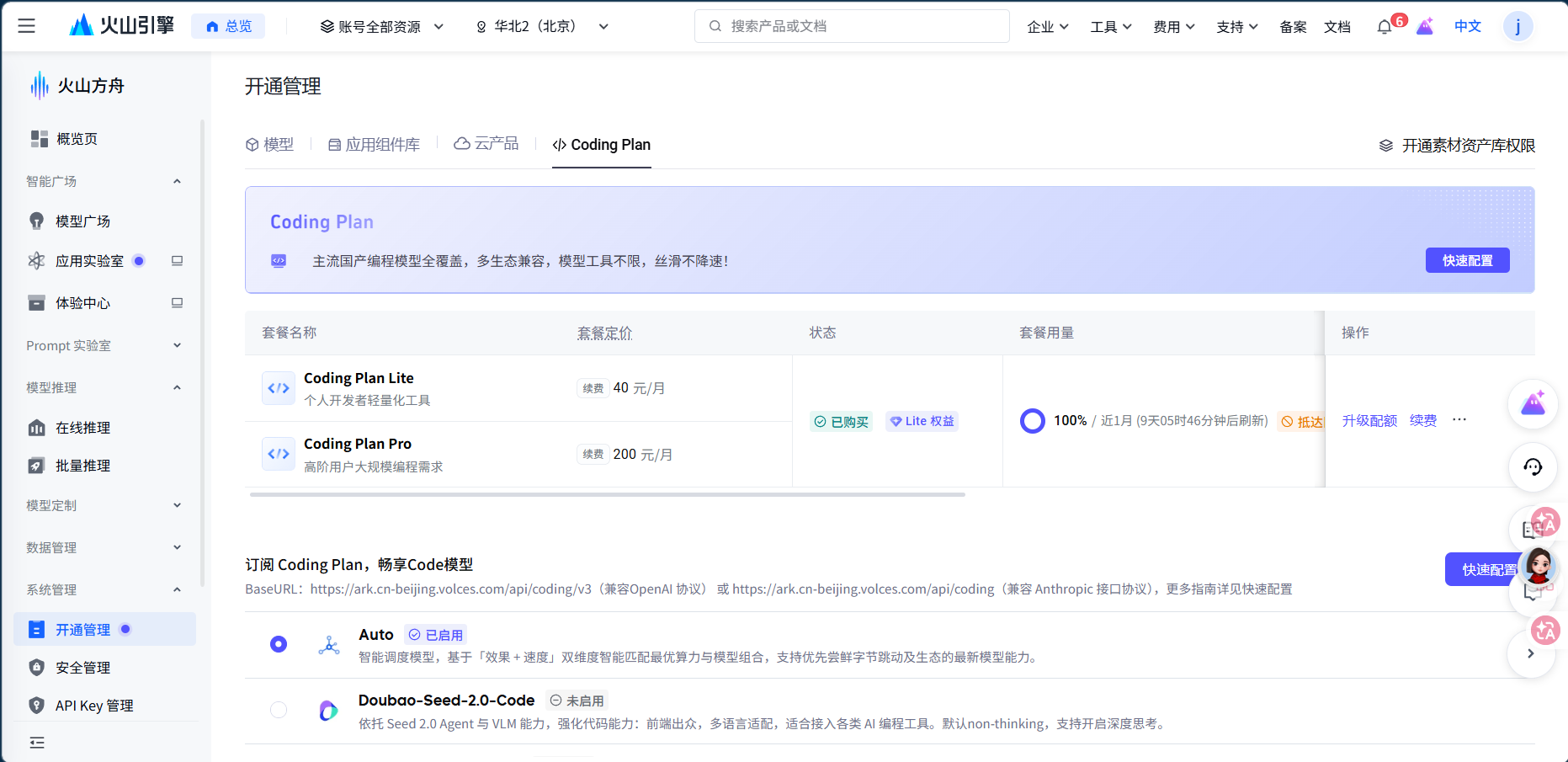
Task: Select the Doubao-Seed-2.0-Code radio button
Action: click(279, 710)
